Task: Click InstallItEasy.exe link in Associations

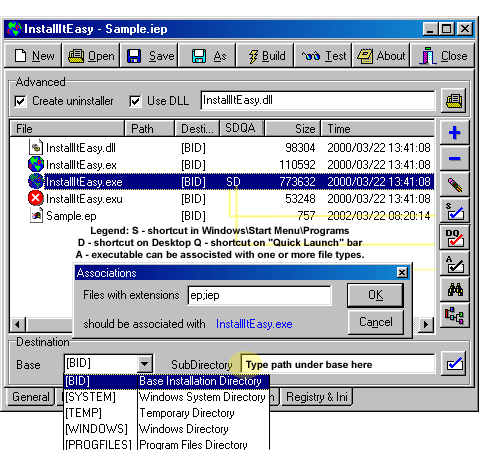Action: click(254, 324)
